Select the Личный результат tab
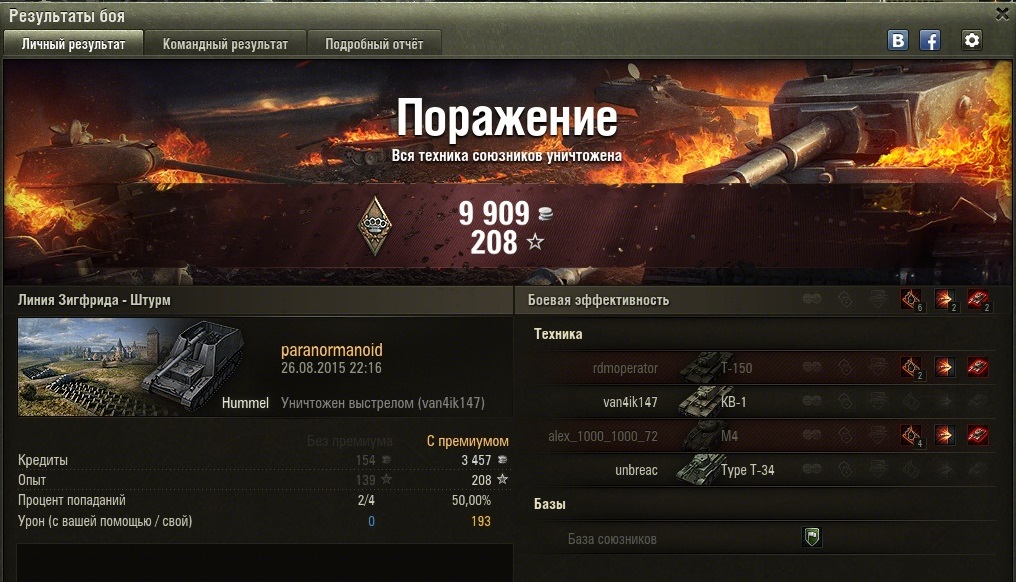1016x582 pixels. (x=73, y=44)
